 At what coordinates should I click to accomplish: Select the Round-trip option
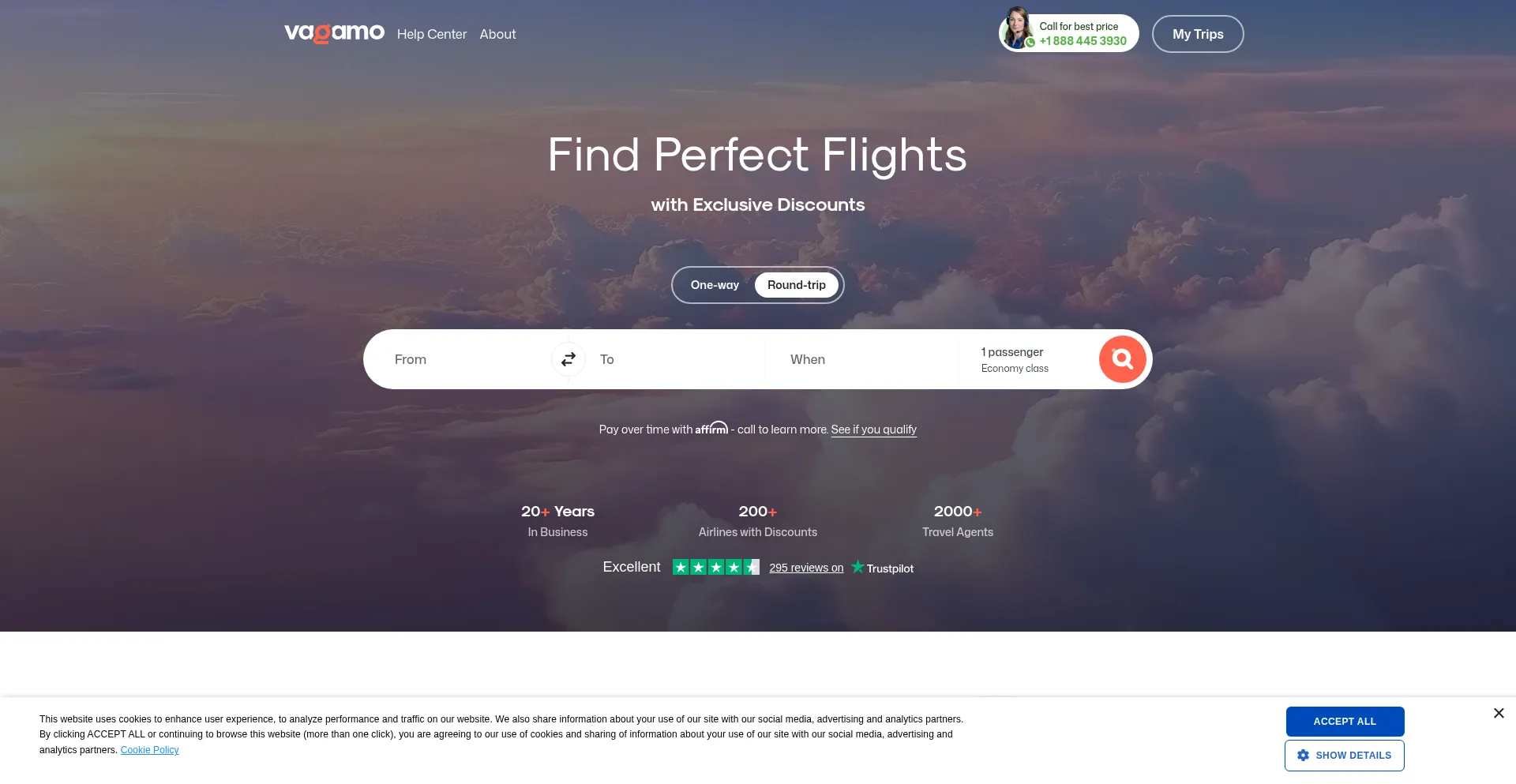[x=796, y=285]
